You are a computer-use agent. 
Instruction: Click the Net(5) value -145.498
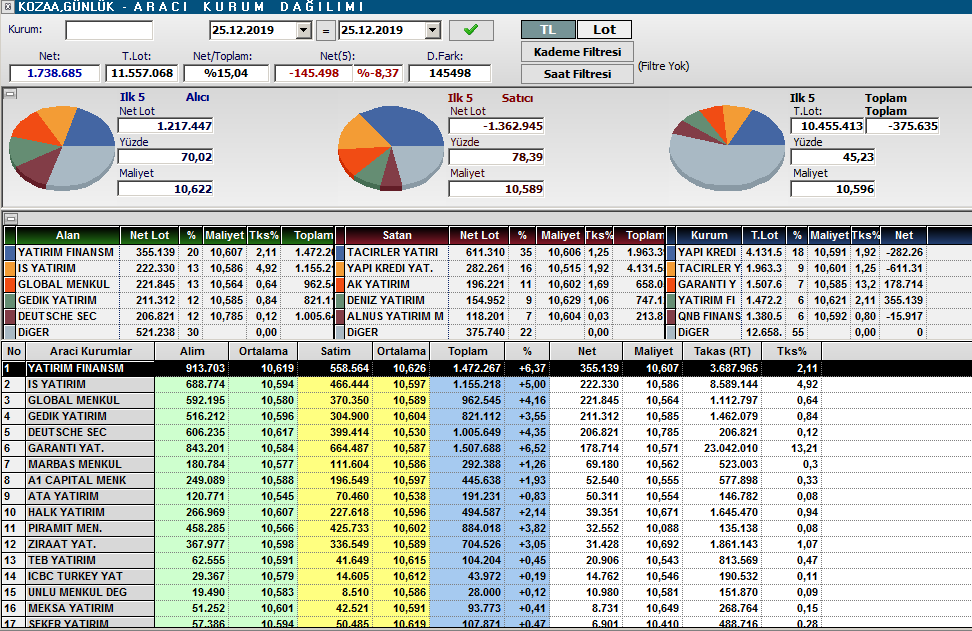(315, 73)
